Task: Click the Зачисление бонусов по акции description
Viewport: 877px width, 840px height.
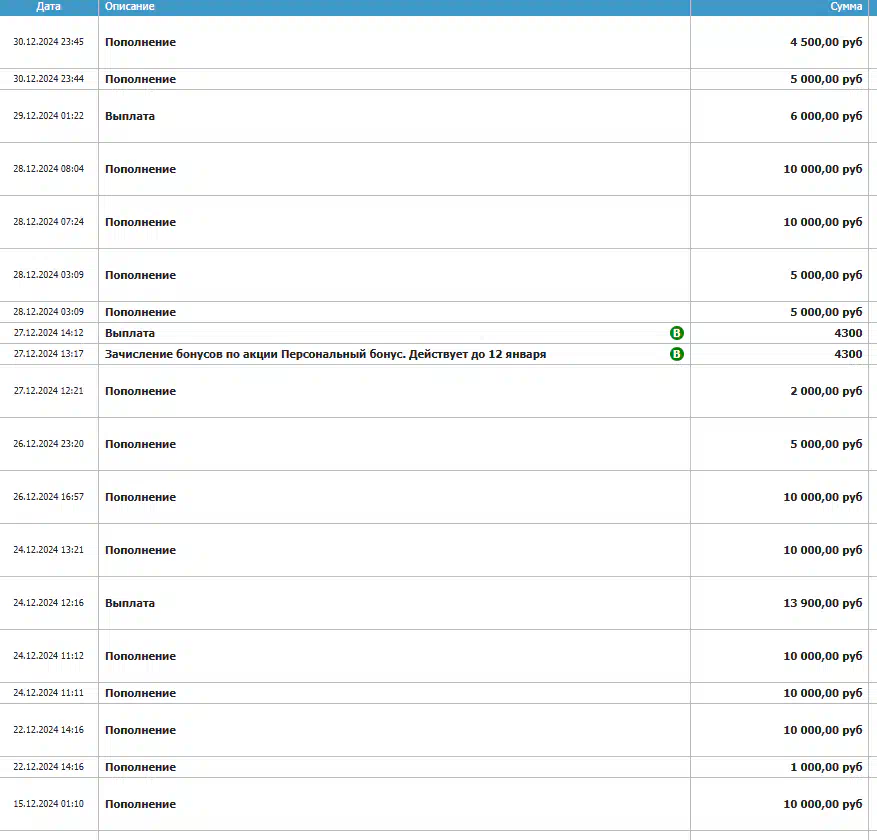Action: point(326,355)
